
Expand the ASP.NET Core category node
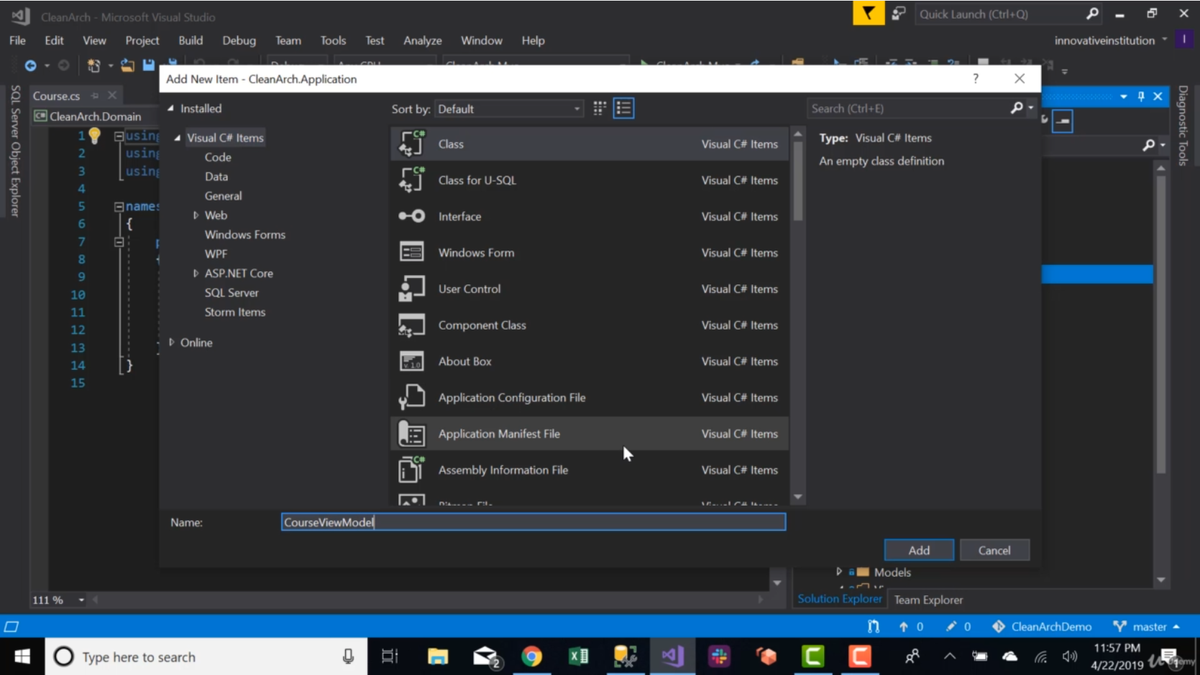click(196, 273)
